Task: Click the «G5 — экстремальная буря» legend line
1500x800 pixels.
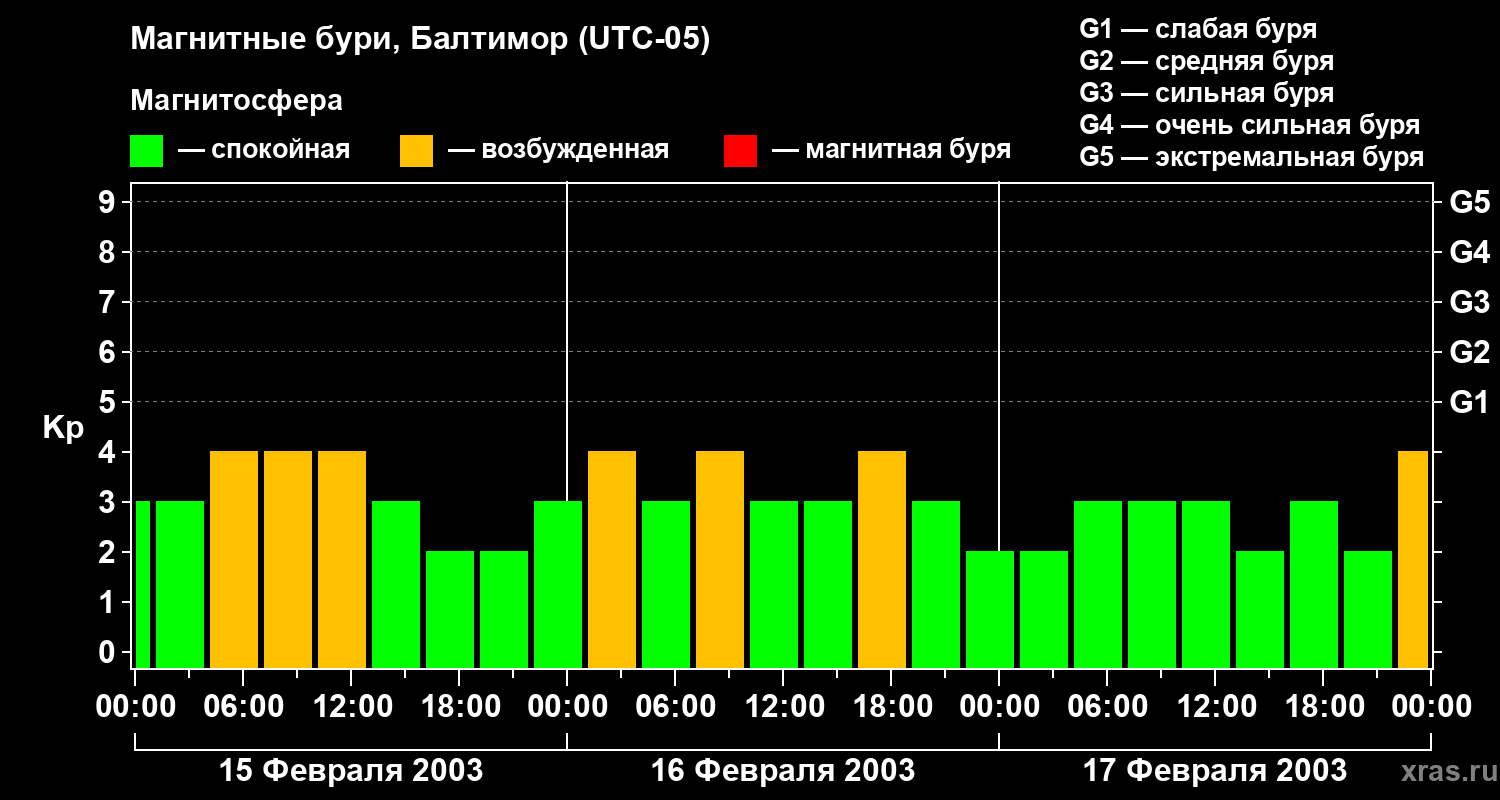Action: 1252,158
